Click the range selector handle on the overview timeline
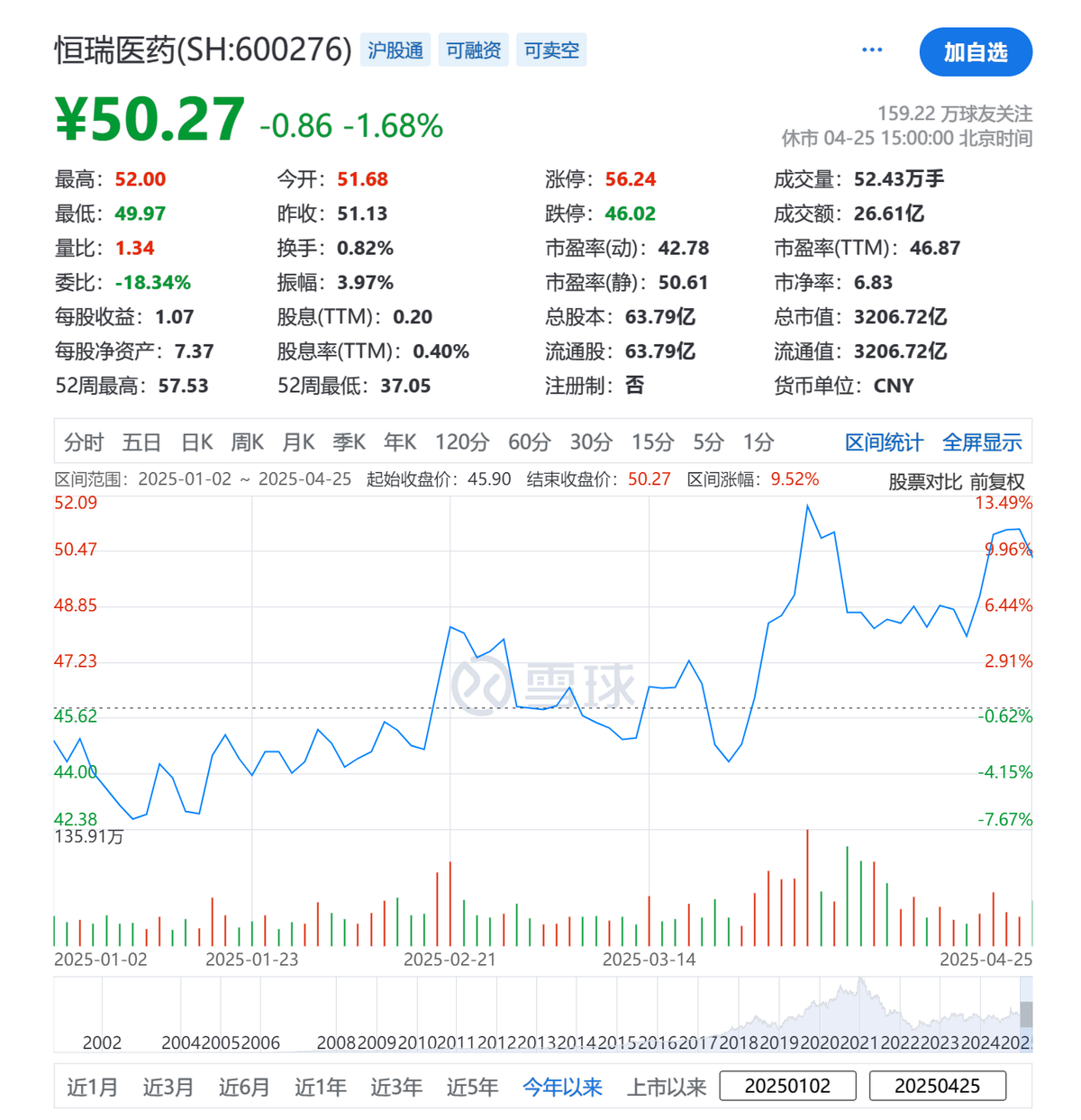 [1026, 1014]
